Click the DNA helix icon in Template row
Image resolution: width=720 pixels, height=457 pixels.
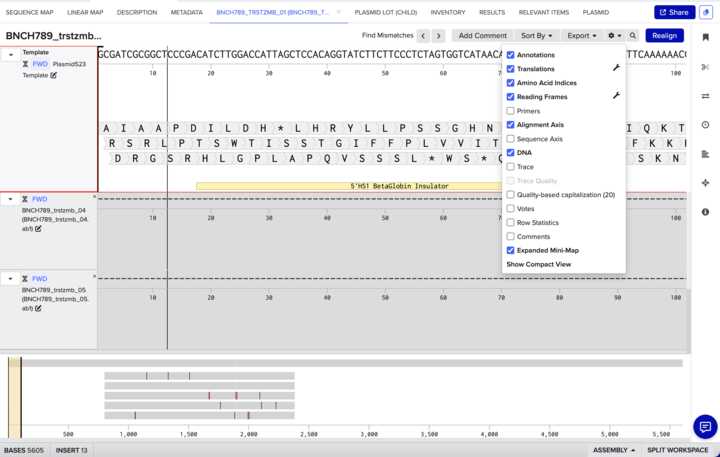point(26,64)
